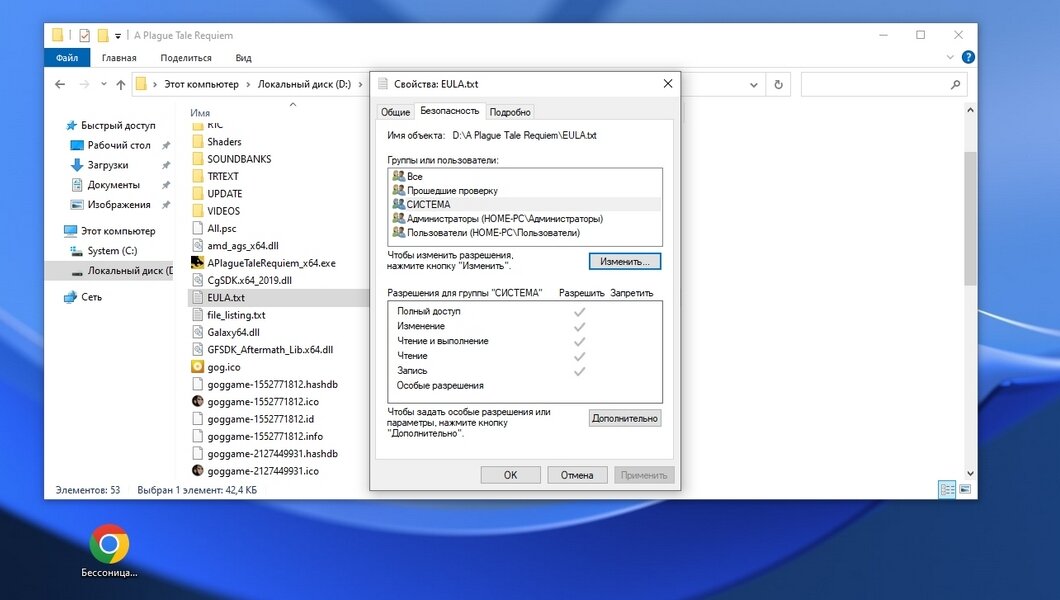The image size is (1060, 600).
Task: Go back with the Explorer back arrow
Action: click(60, 84)
